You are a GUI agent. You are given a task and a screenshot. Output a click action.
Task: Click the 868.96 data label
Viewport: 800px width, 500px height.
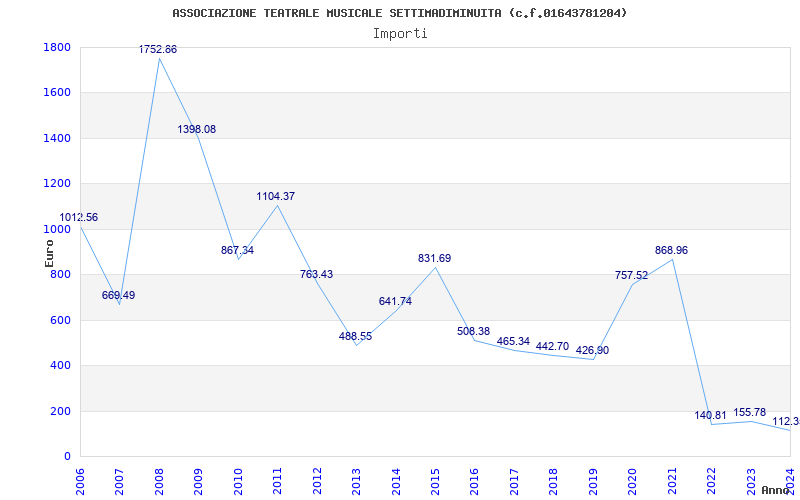point(671,251)
